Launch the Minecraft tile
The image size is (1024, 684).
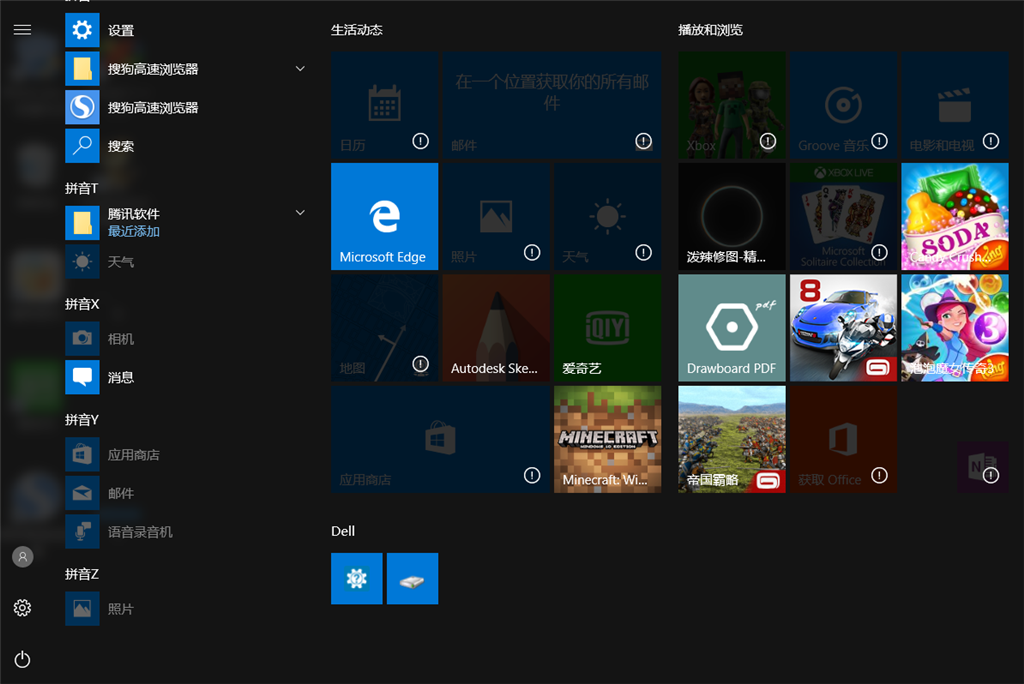click(x=607, y=439)
